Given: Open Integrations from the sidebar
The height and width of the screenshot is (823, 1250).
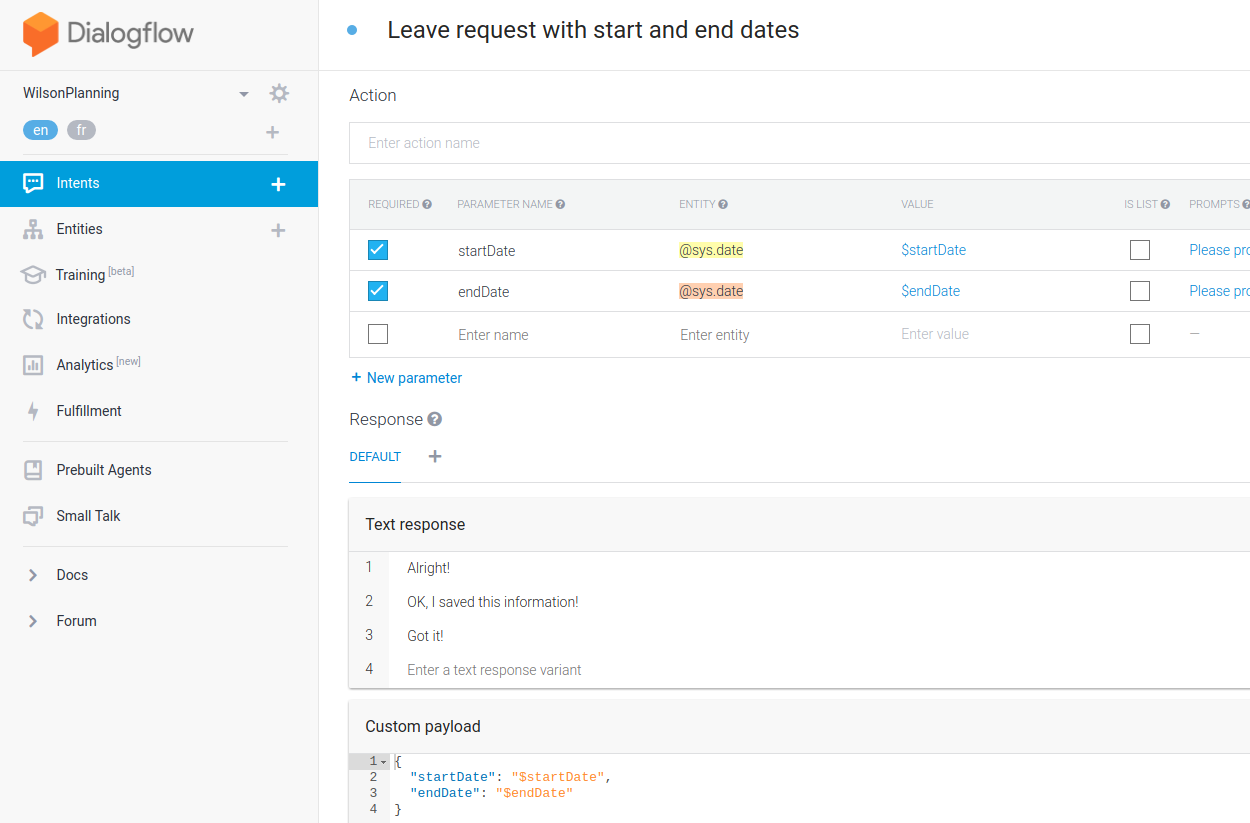Looking at the screenshot, I should click(x=93, y=319).
